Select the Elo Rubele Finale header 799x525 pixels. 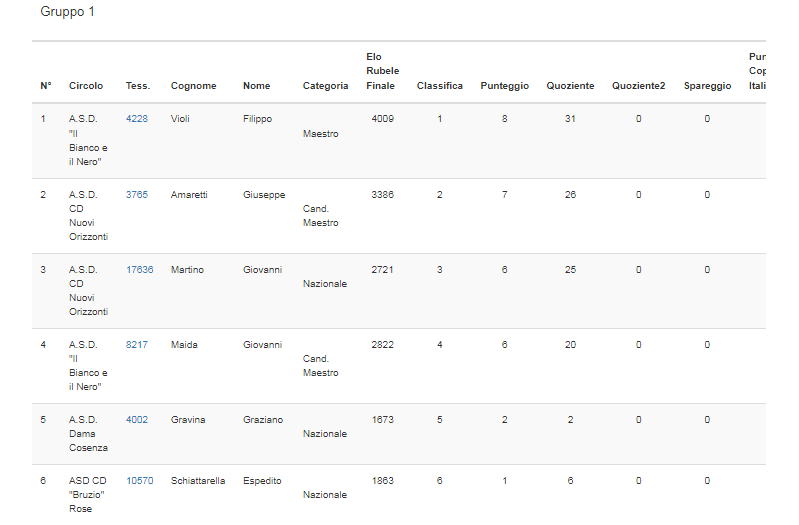382,71
